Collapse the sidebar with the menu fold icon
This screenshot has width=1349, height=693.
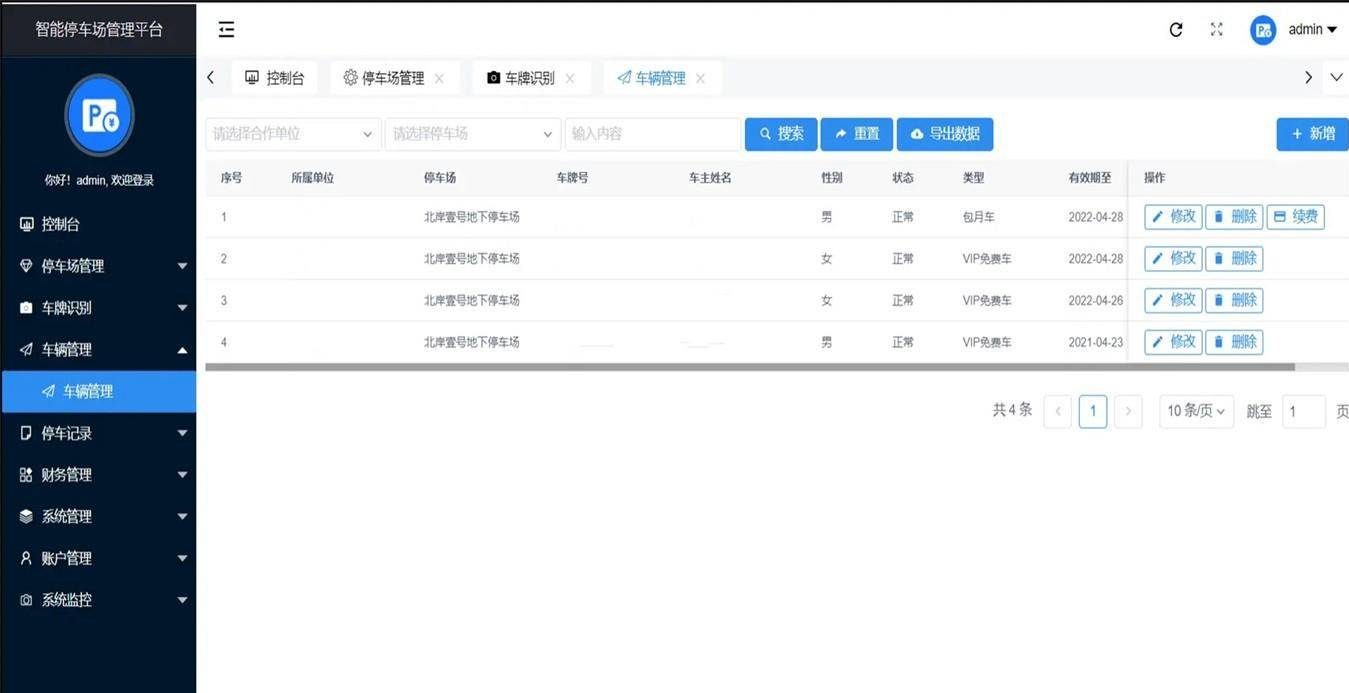227,30
